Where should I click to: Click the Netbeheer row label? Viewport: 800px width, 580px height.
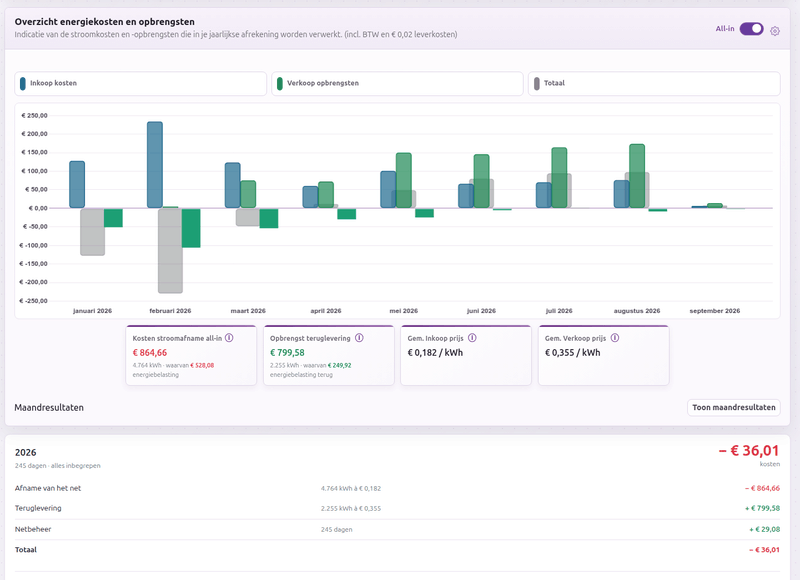tap(33, 529)
